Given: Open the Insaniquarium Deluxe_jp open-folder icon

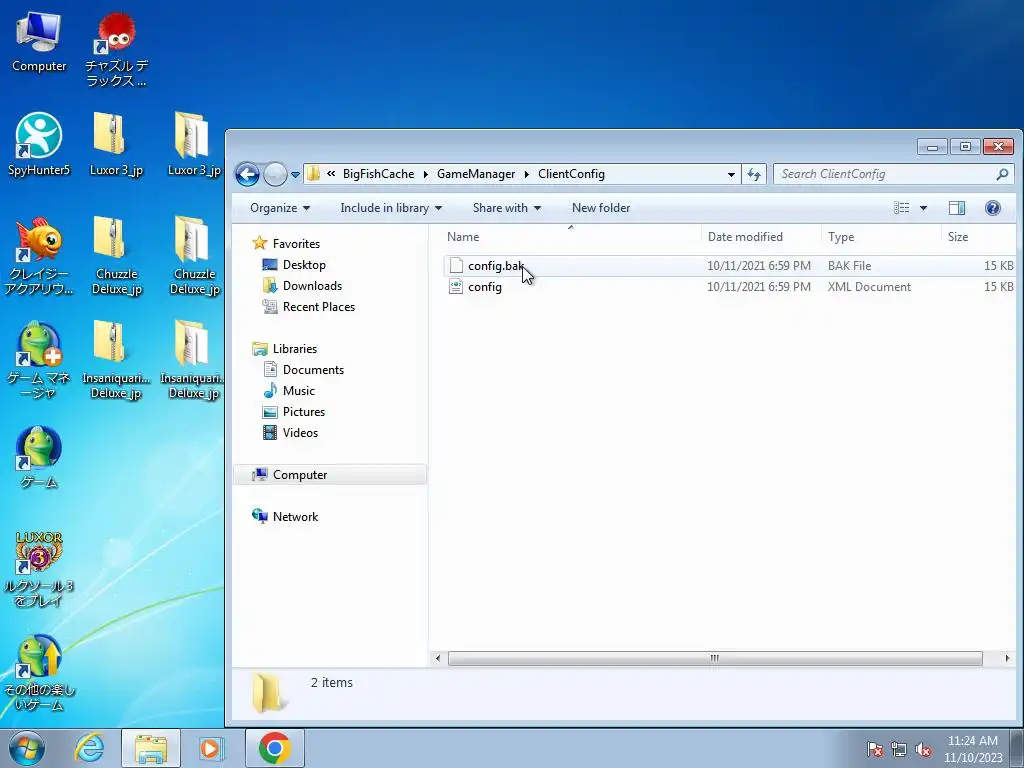Looking at the screenshot, I should [x=192, y=360].
